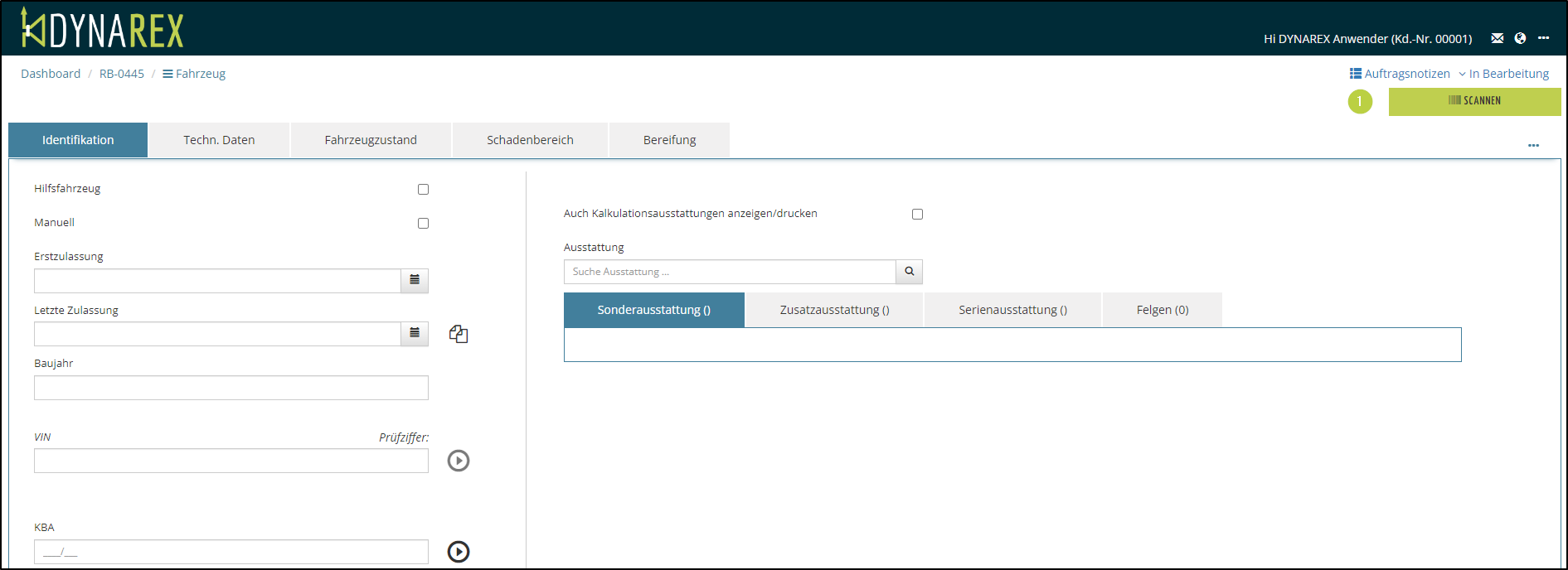Click the play icon next to KBA
The width and height of the screenshot is (1568, 570).
(459, 552)
